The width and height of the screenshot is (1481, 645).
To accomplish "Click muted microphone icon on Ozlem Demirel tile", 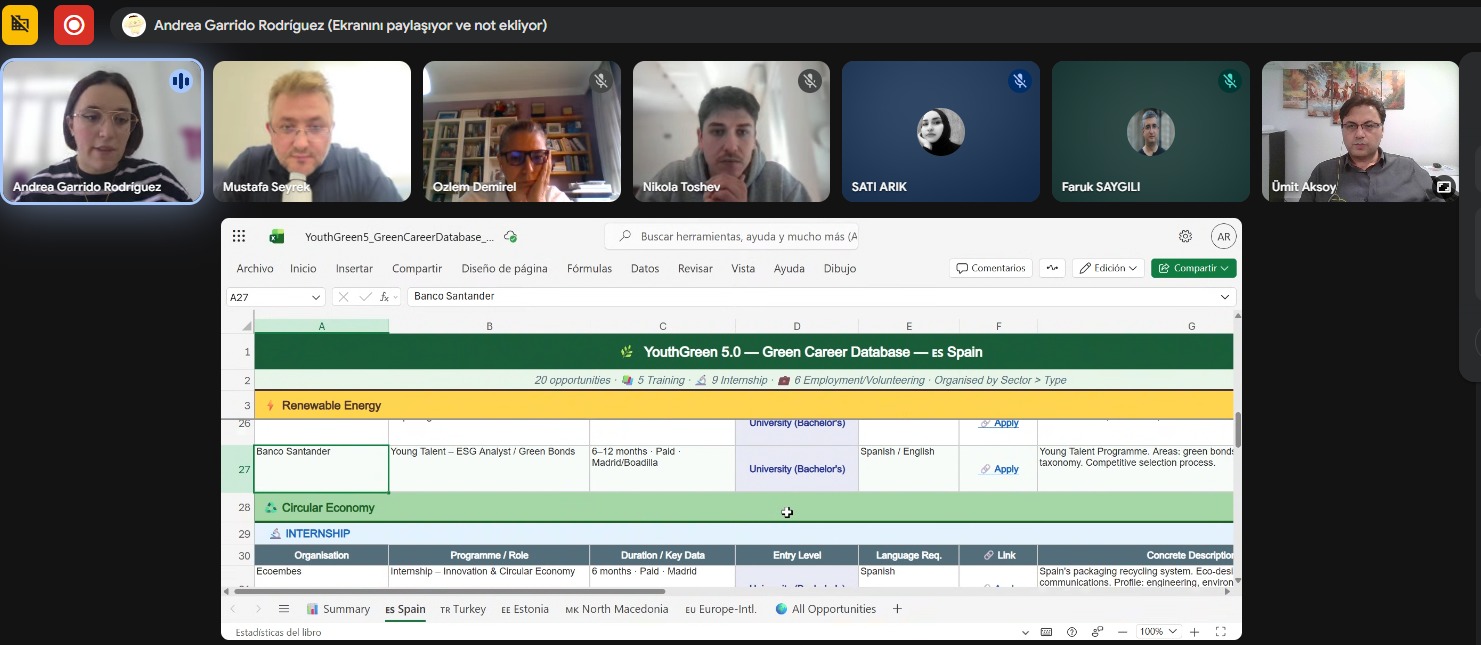I will pos(601,81).
